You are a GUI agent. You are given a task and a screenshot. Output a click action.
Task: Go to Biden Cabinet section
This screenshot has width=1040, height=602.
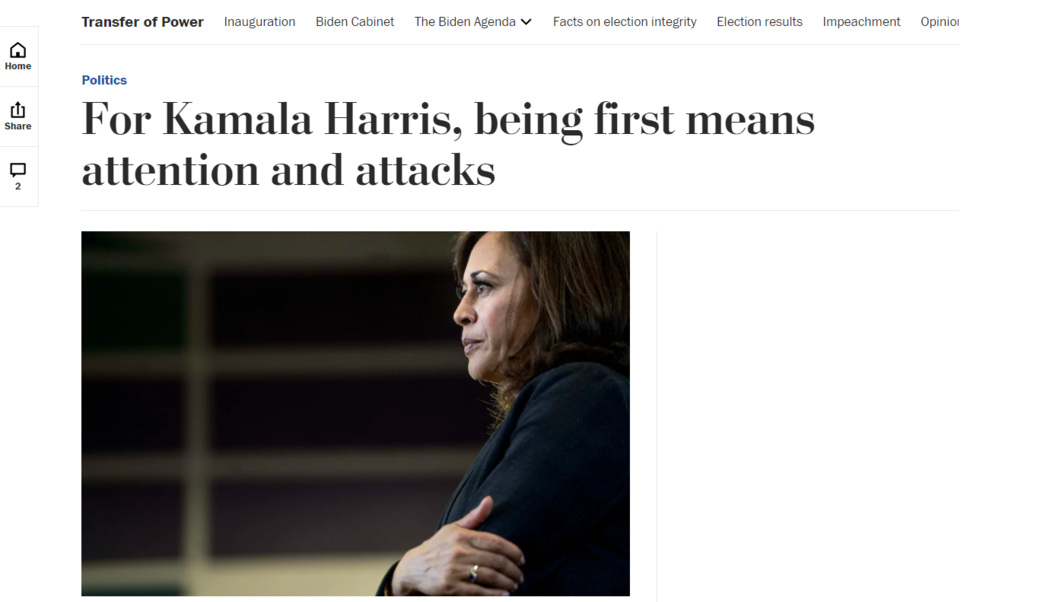[x=355, y=22]
